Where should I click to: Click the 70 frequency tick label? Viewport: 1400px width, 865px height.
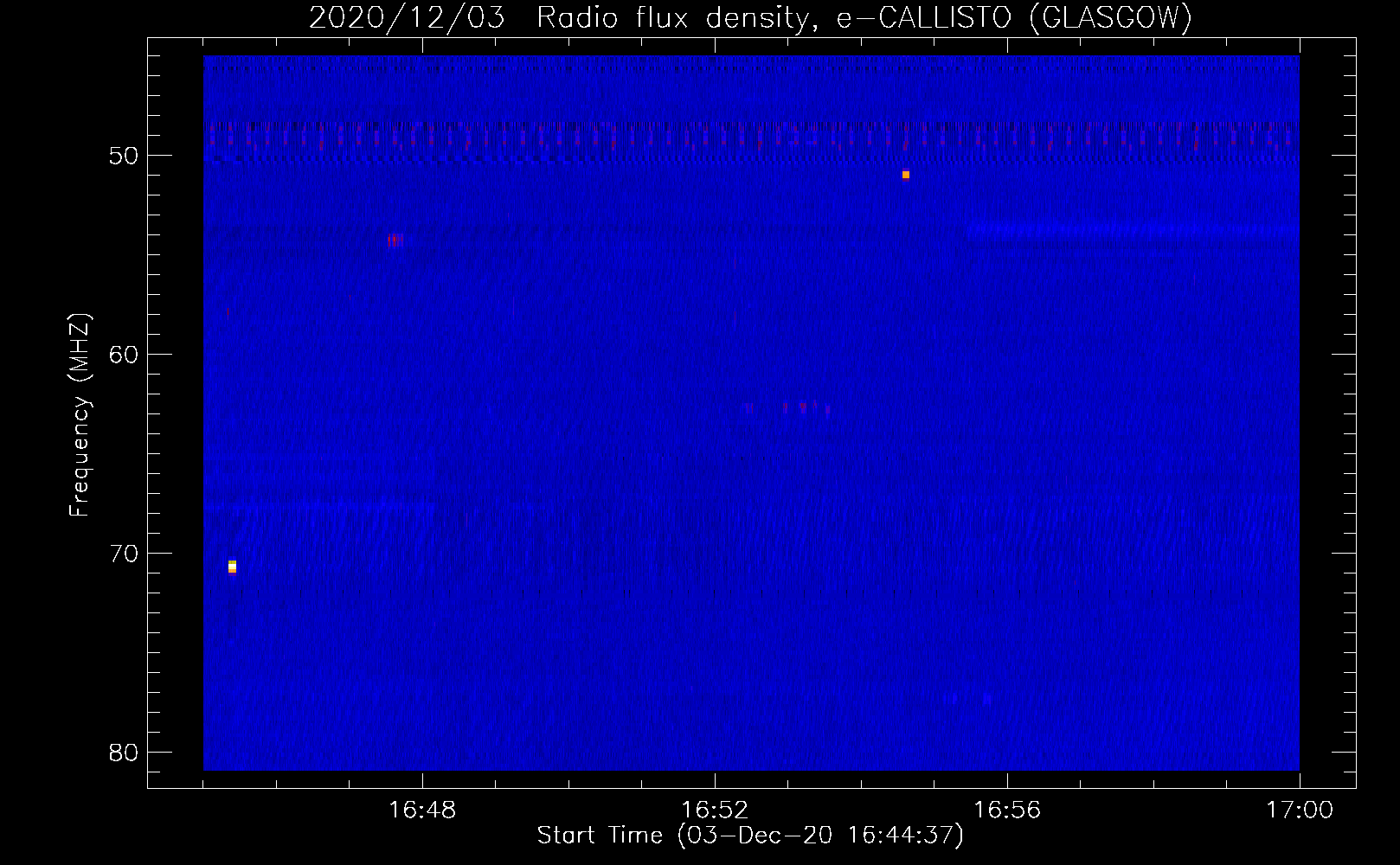[x=124, y=554]
